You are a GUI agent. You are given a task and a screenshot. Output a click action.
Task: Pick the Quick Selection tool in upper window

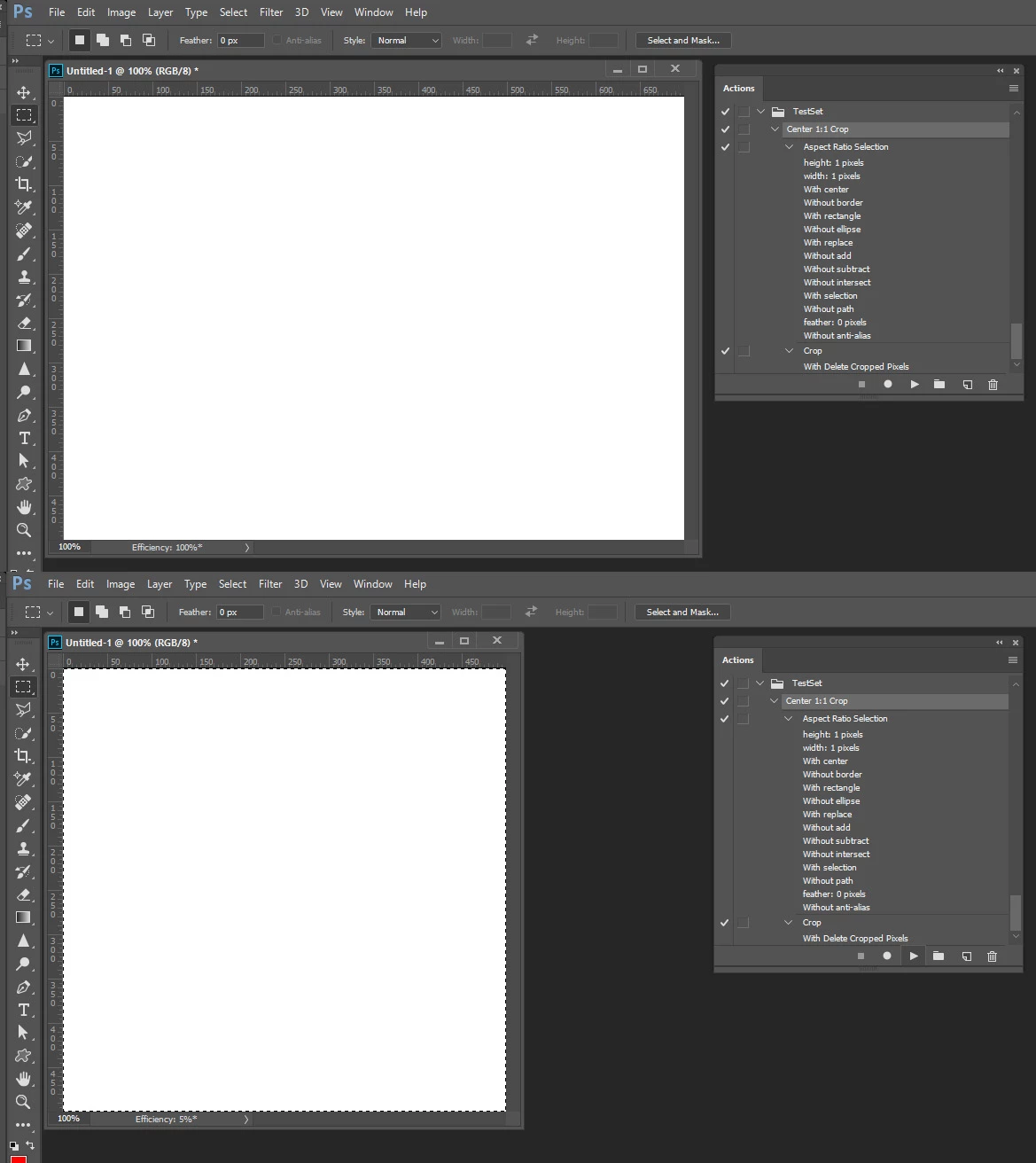click(x=24, y=161)
